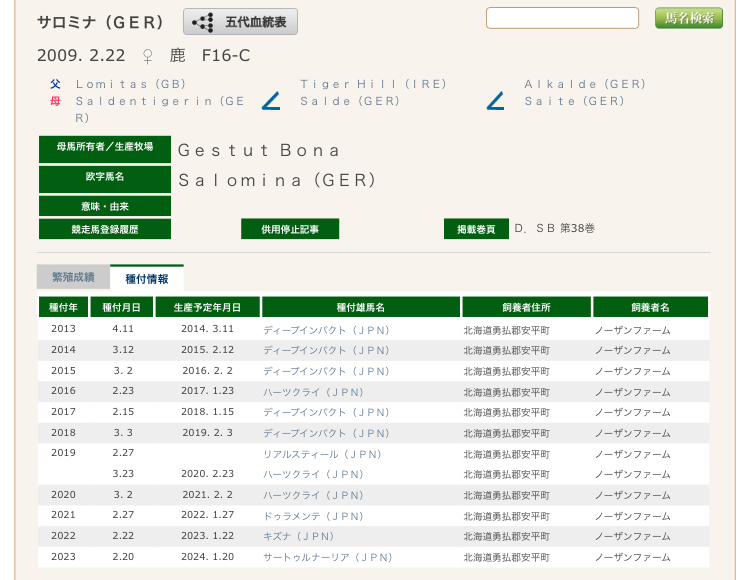Click pedigree branch icon before Tiger Hill

(x=271, y=101)
